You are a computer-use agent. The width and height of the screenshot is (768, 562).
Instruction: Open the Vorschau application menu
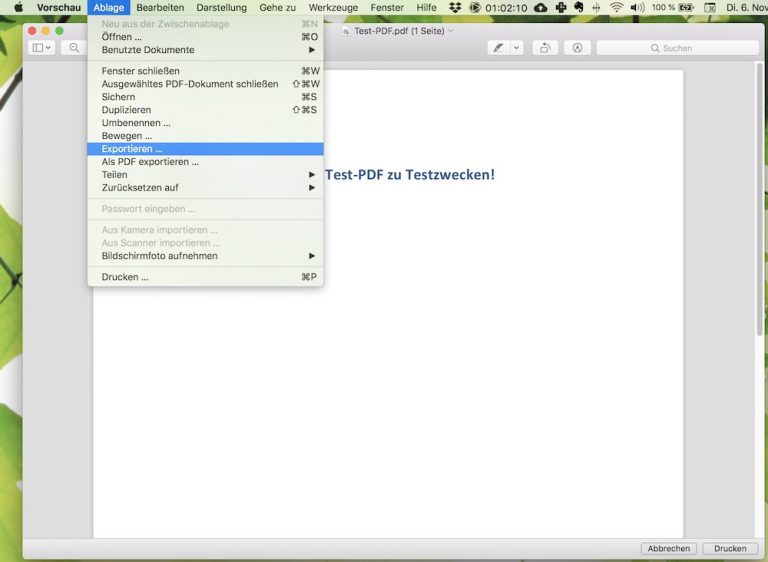(58, 7)
